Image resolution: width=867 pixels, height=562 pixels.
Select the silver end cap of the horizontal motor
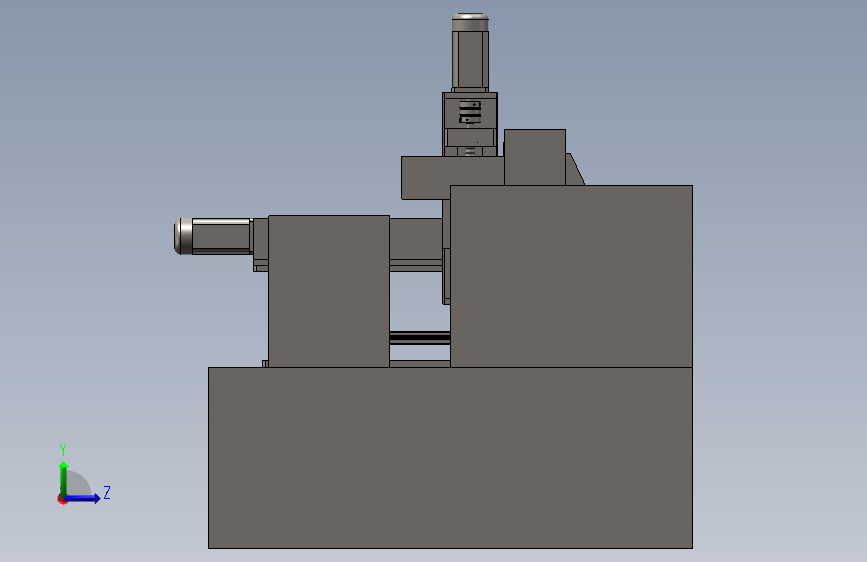tap(183, 236)
